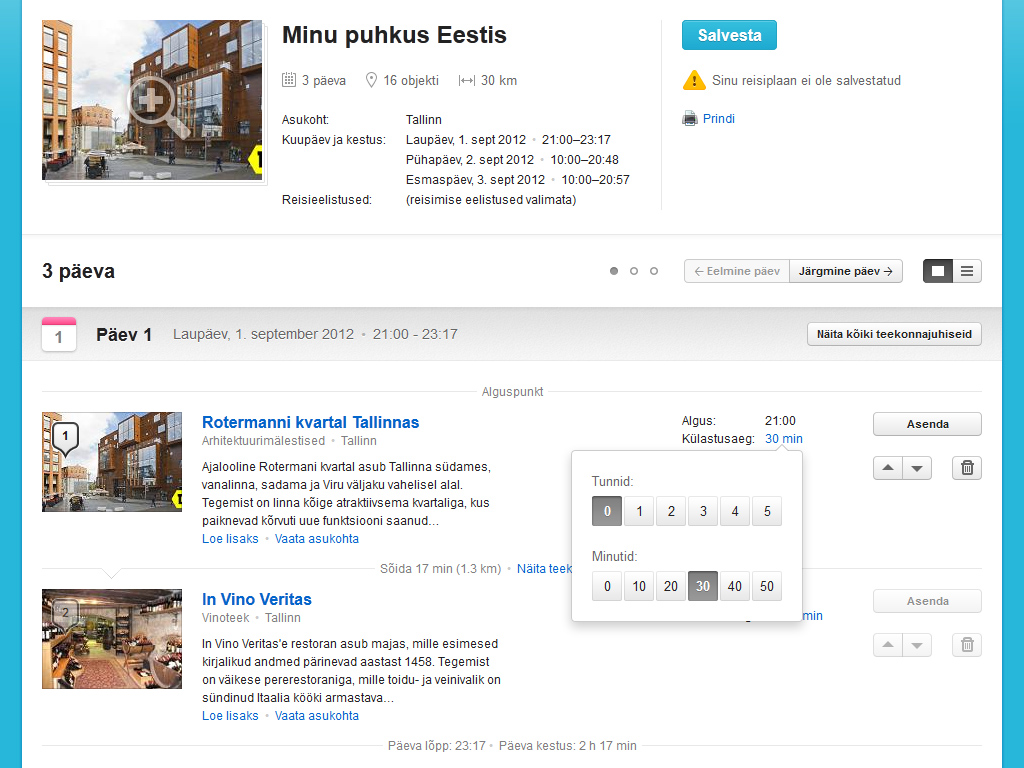Select 40 minutes in Minutid picker
1024x768 pixels.
(x=735, y=586)
